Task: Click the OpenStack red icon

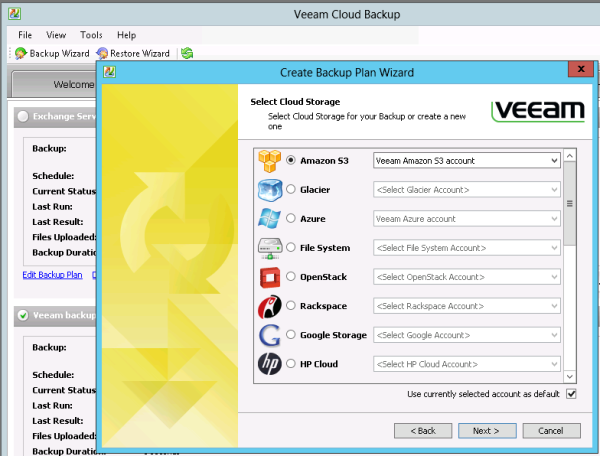Action: [x=271, y=277]
